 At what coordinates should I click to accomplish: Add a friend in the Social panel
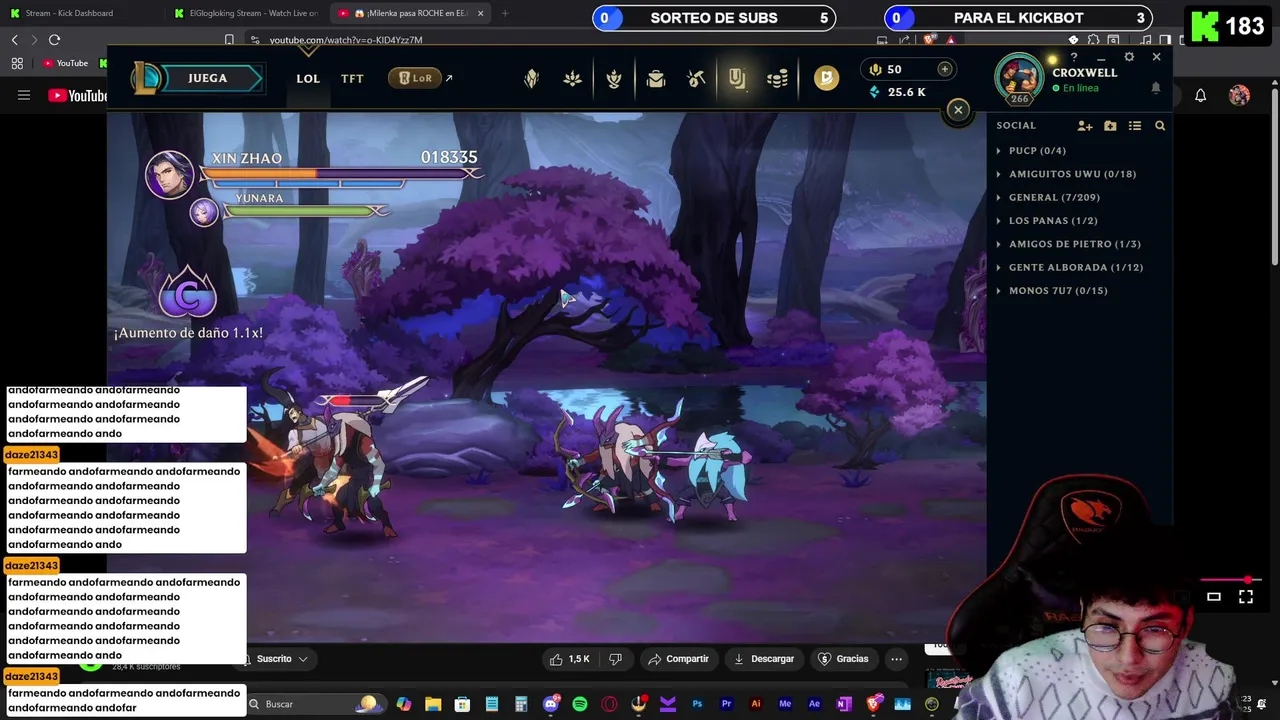[1085, 126]
